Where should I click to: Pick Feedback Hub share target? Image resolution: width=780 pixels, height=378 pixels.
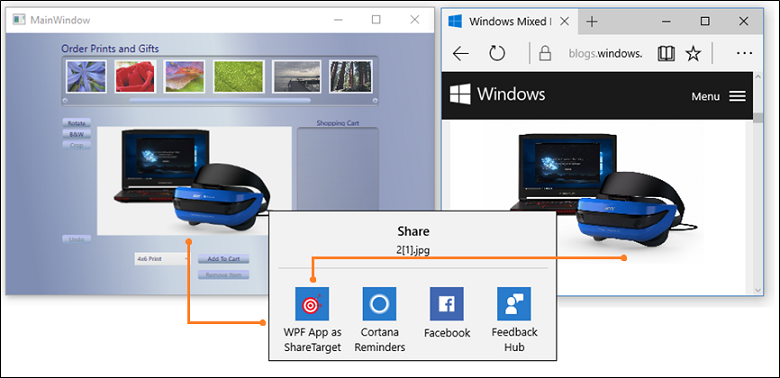pos(514,303)
